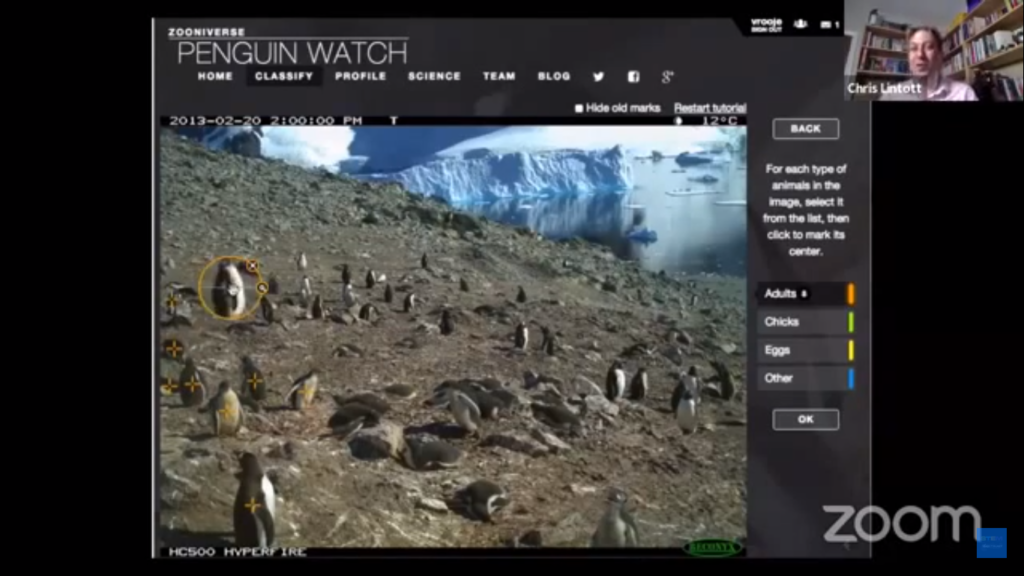Image resolution: width=1024 pixels, height=576 pixels.
Task: Toggle the Hide old marks checkbox
Action: [x=579, y=108]
